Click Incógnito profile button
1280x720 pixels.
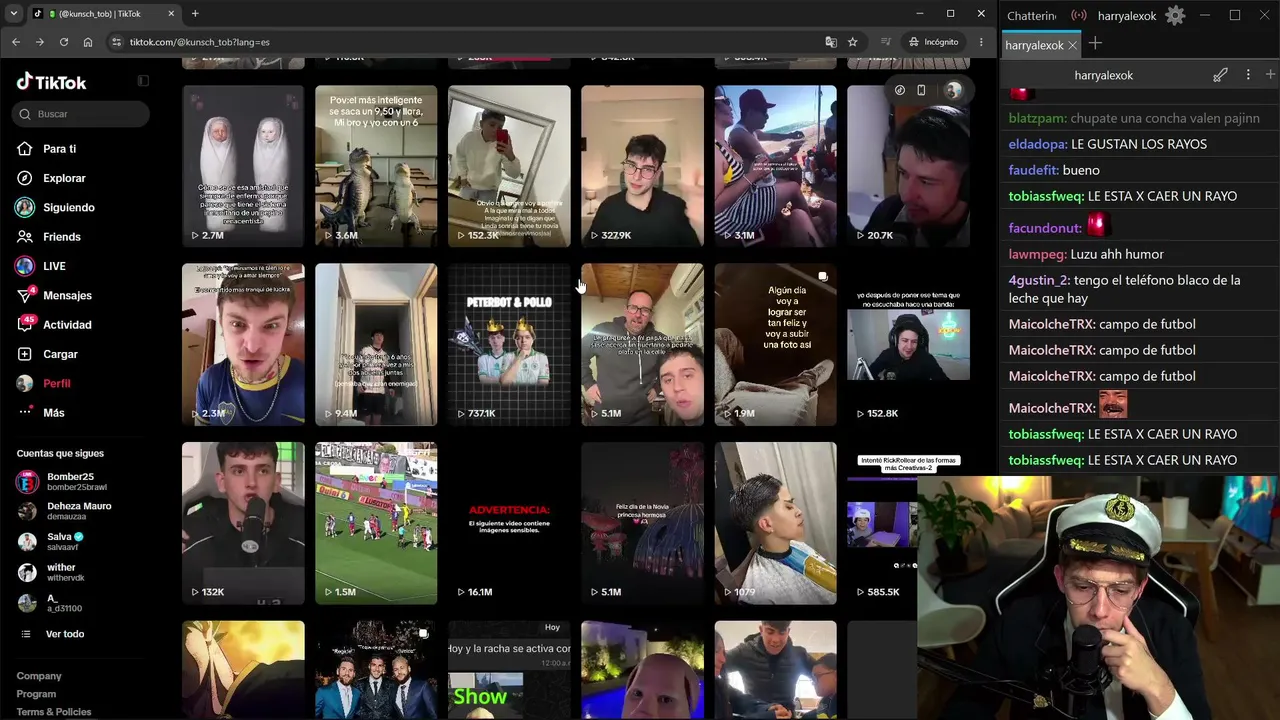click(934, 42)
